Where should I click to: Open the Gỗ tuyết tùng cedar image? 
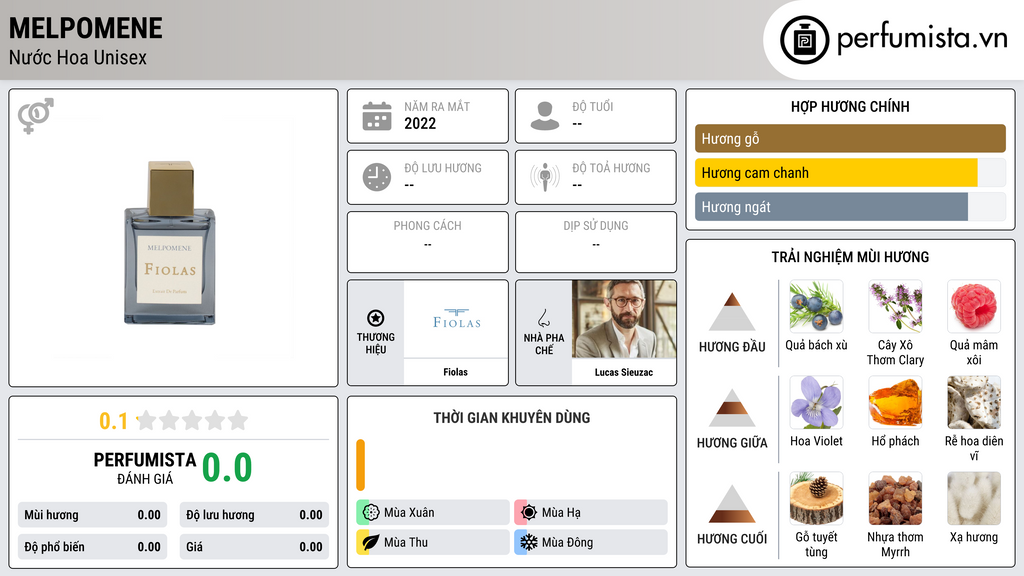tap(816, 498)
